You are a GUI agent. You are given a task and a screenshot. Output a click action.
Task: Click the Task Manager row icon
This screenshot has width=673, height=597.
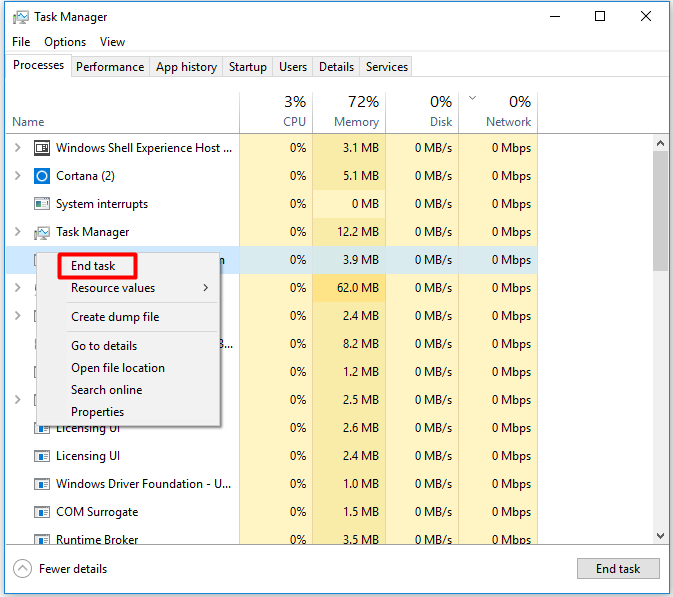coord(42,232)
